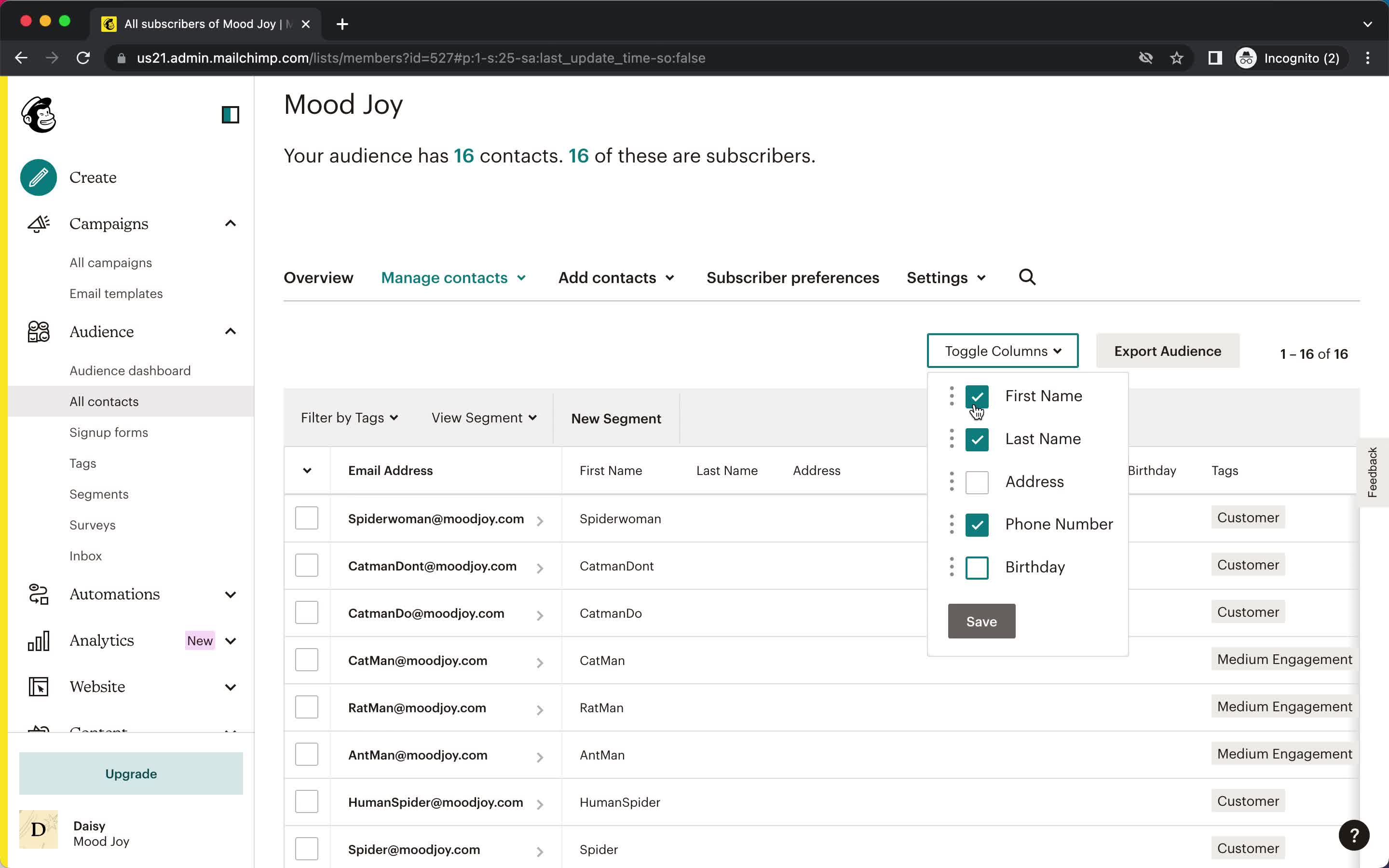1389x868 pixels.
Task: Click the Mailchimp monkey head icon
Action: click(39, 114)
